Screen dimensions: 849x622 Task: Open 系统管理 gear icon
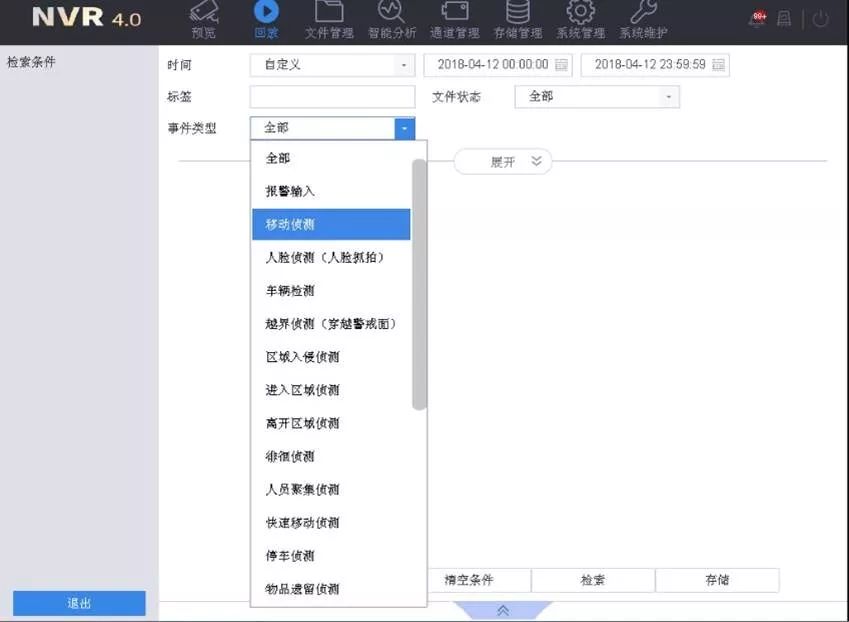point(581,14)
